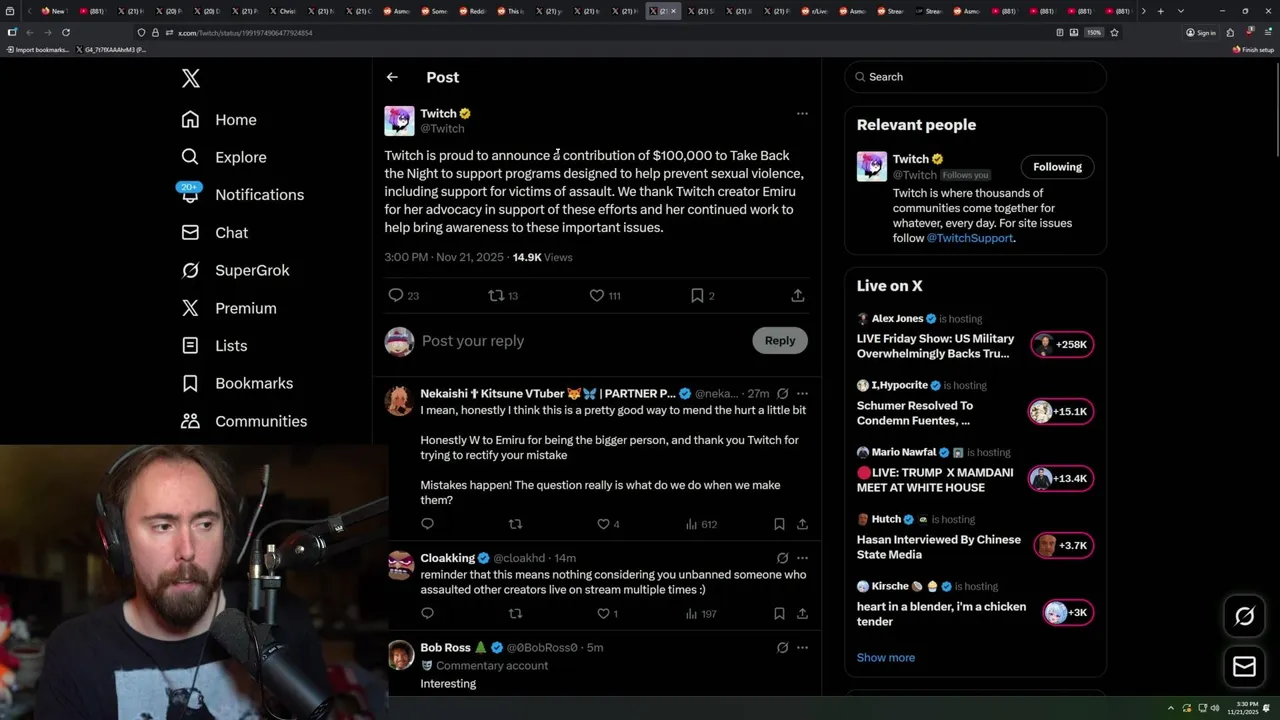
Task: Open a new browser tab with the plus button
Action: coord(1160,11)
